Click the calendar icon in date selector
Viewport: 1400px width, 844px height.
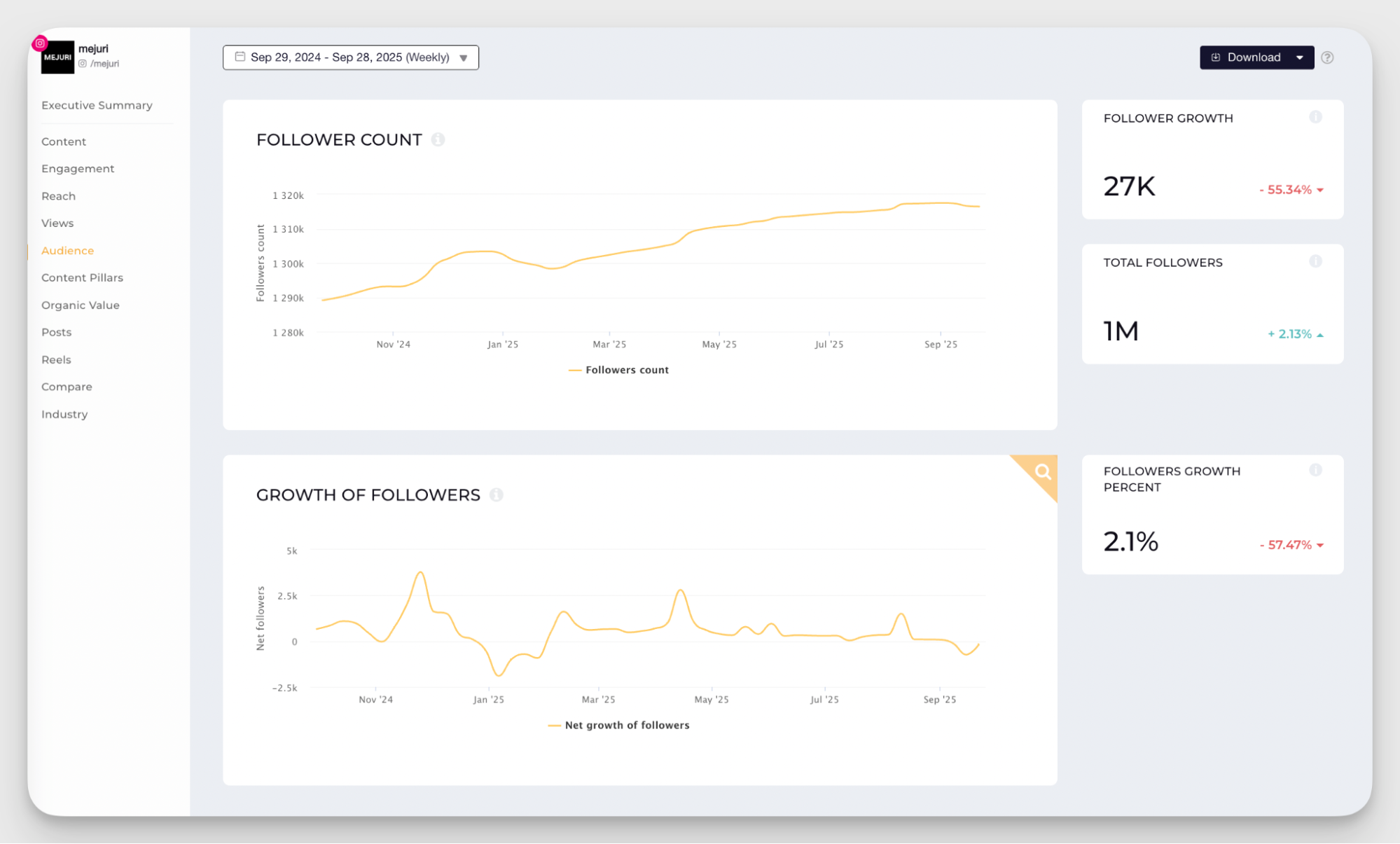(240, 57)
